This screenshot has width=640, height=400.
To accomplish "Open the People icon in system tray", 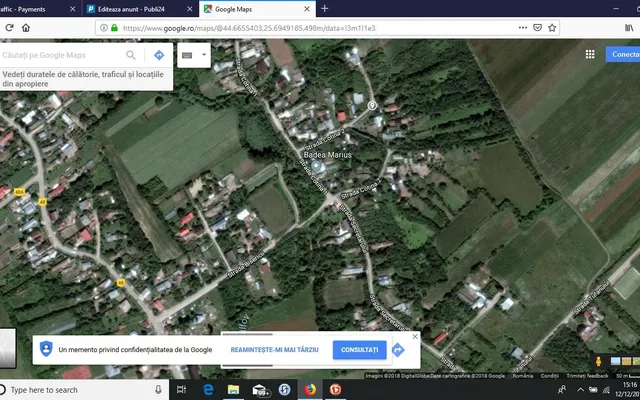I will pos(562,390).
